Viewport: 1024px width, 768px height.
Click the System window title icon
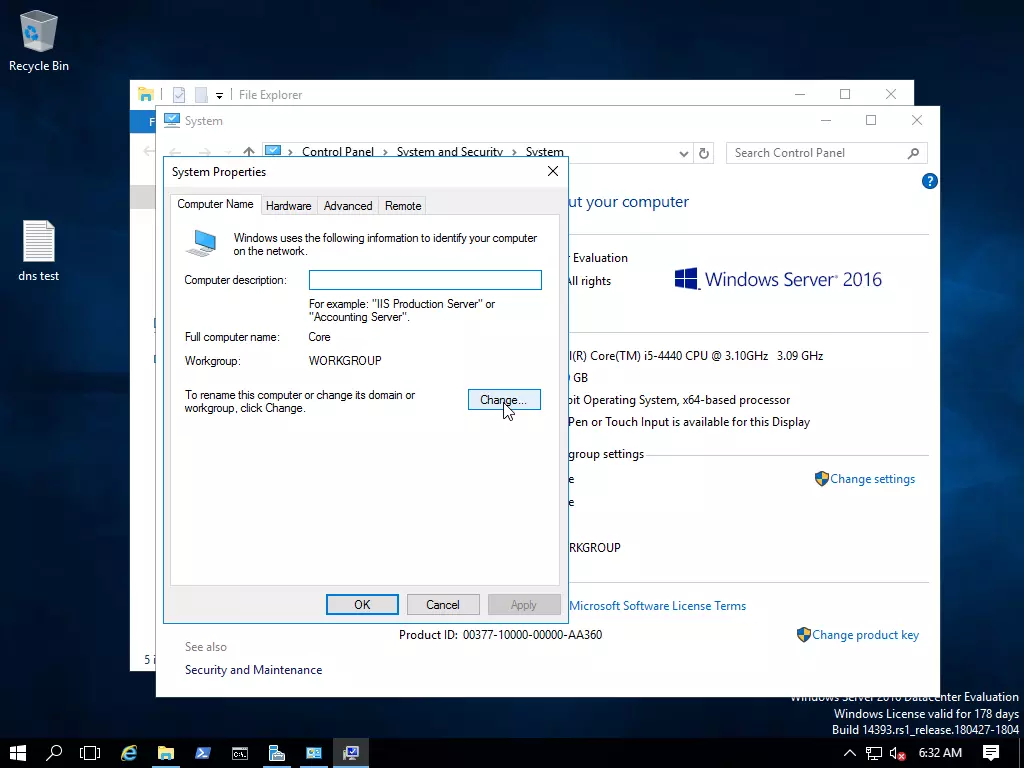(172, 120)
